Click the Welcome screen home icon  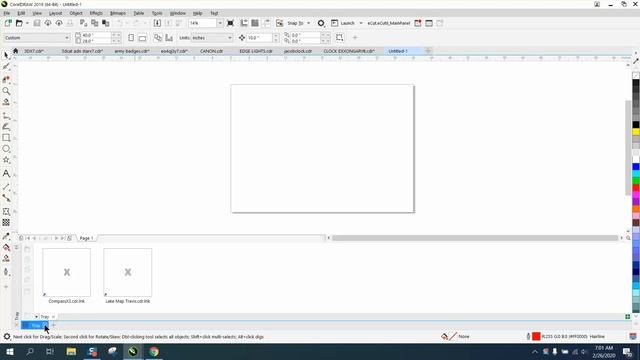(16, 51)
